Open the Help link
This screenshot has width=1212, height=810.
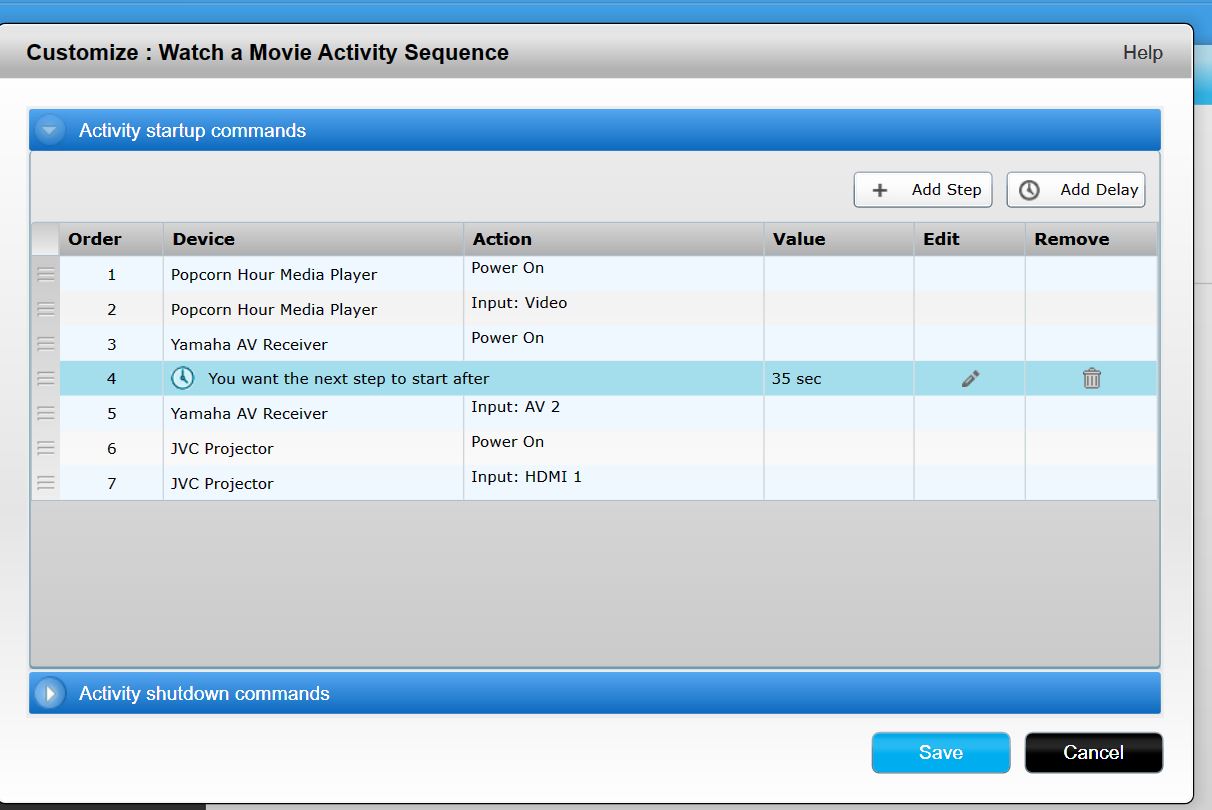(x=1142, y=53)
